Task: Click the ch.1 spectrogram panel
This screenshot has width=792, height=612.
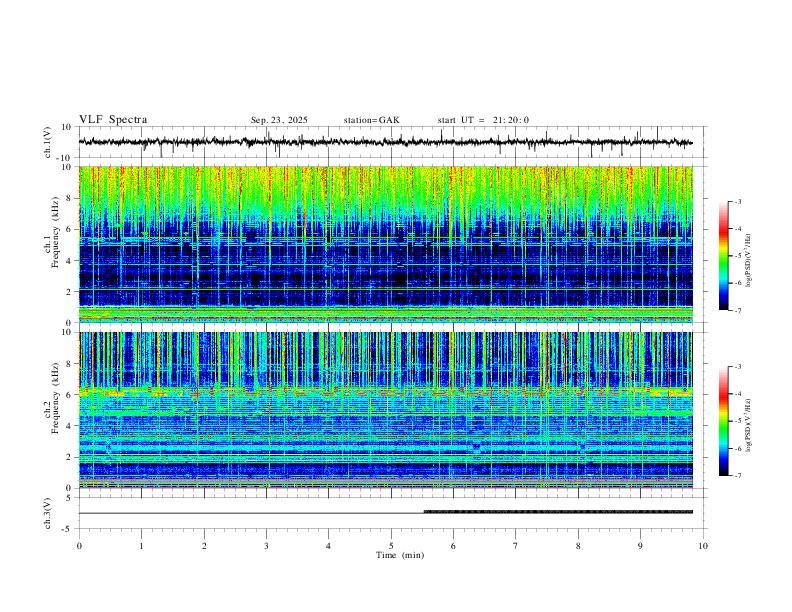Action: coord(385,244)
